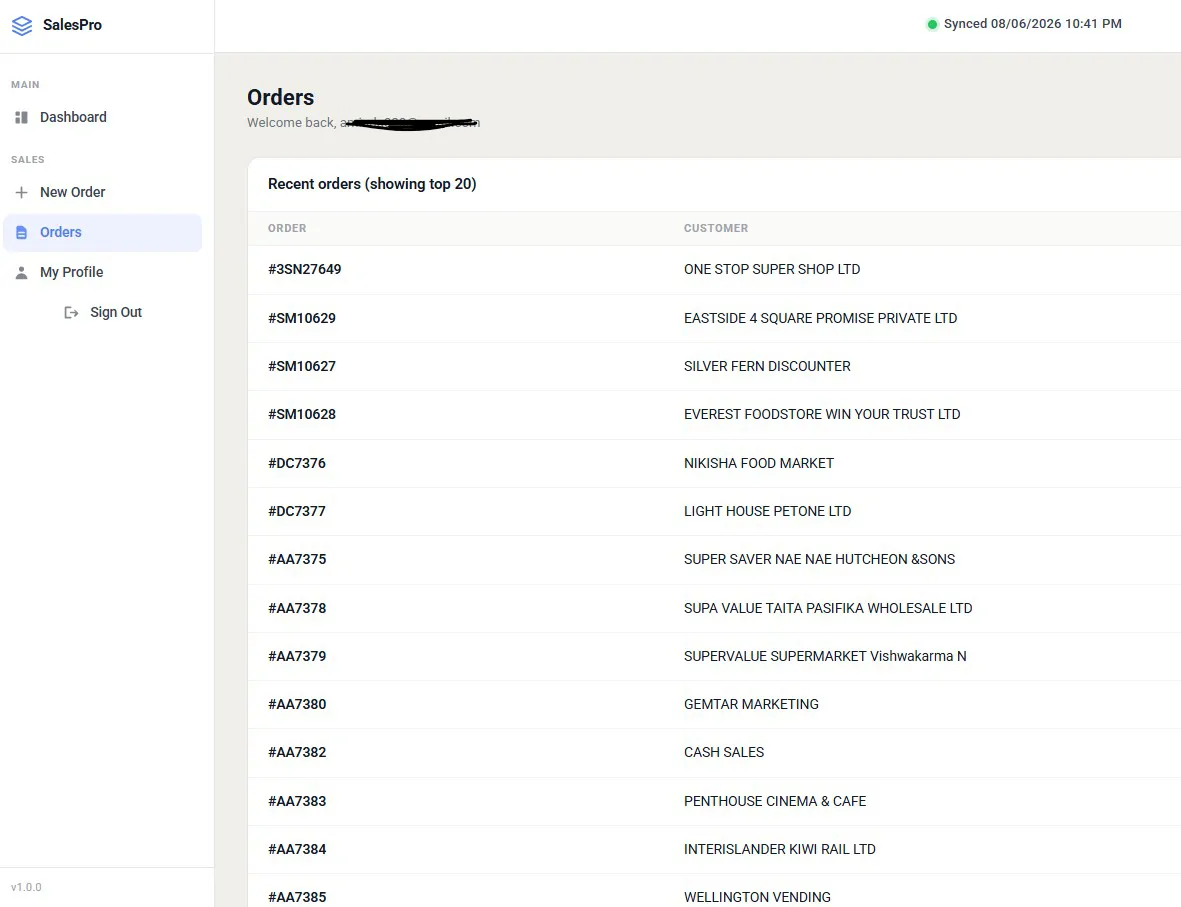This screenshot has height=907, width=1181.
Task: Click the My Profile person icon
Action: (x=22, y=273)
